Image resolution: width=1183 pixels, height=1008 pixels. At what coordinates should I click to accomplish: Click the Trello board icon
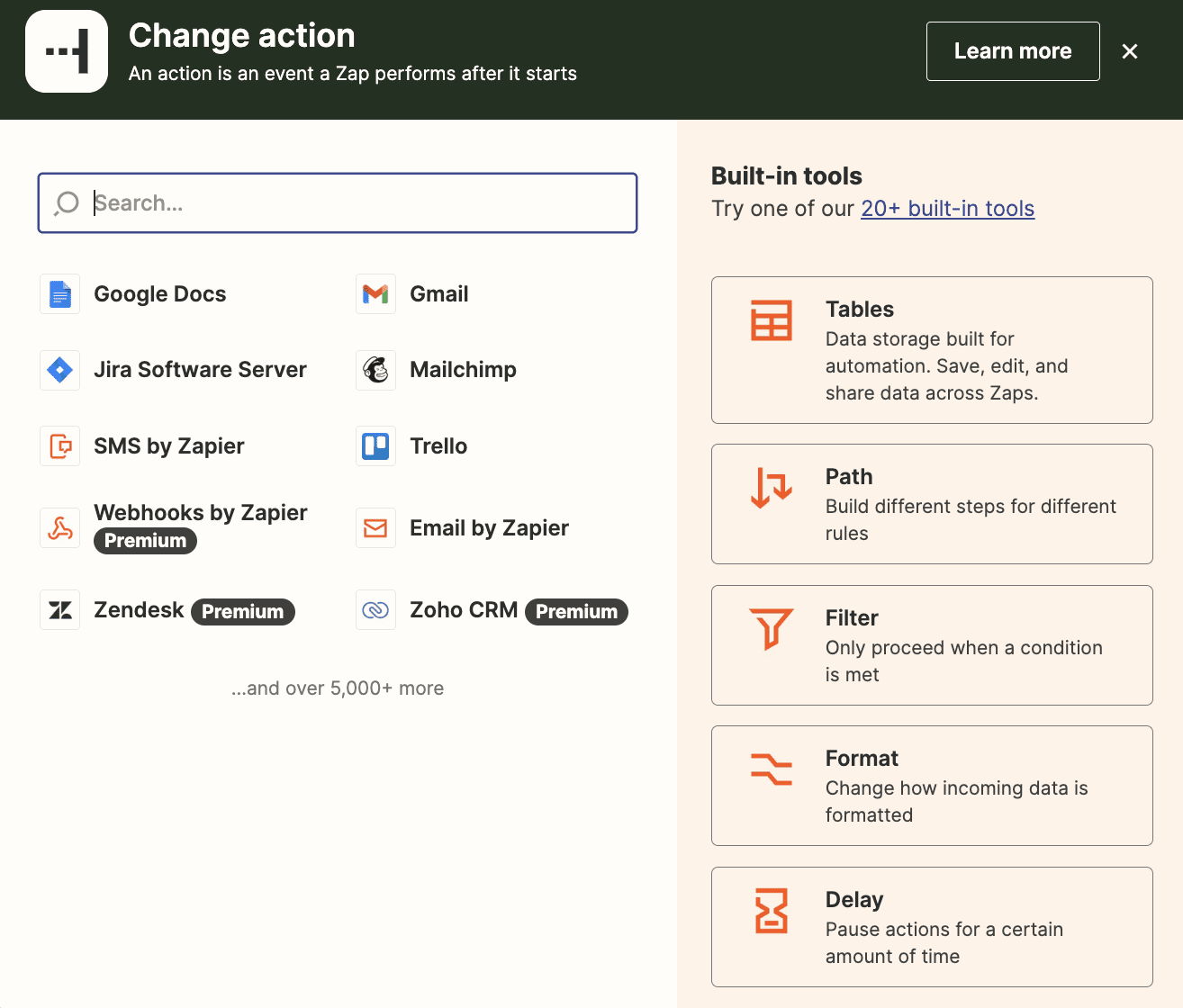click(375, 446)
